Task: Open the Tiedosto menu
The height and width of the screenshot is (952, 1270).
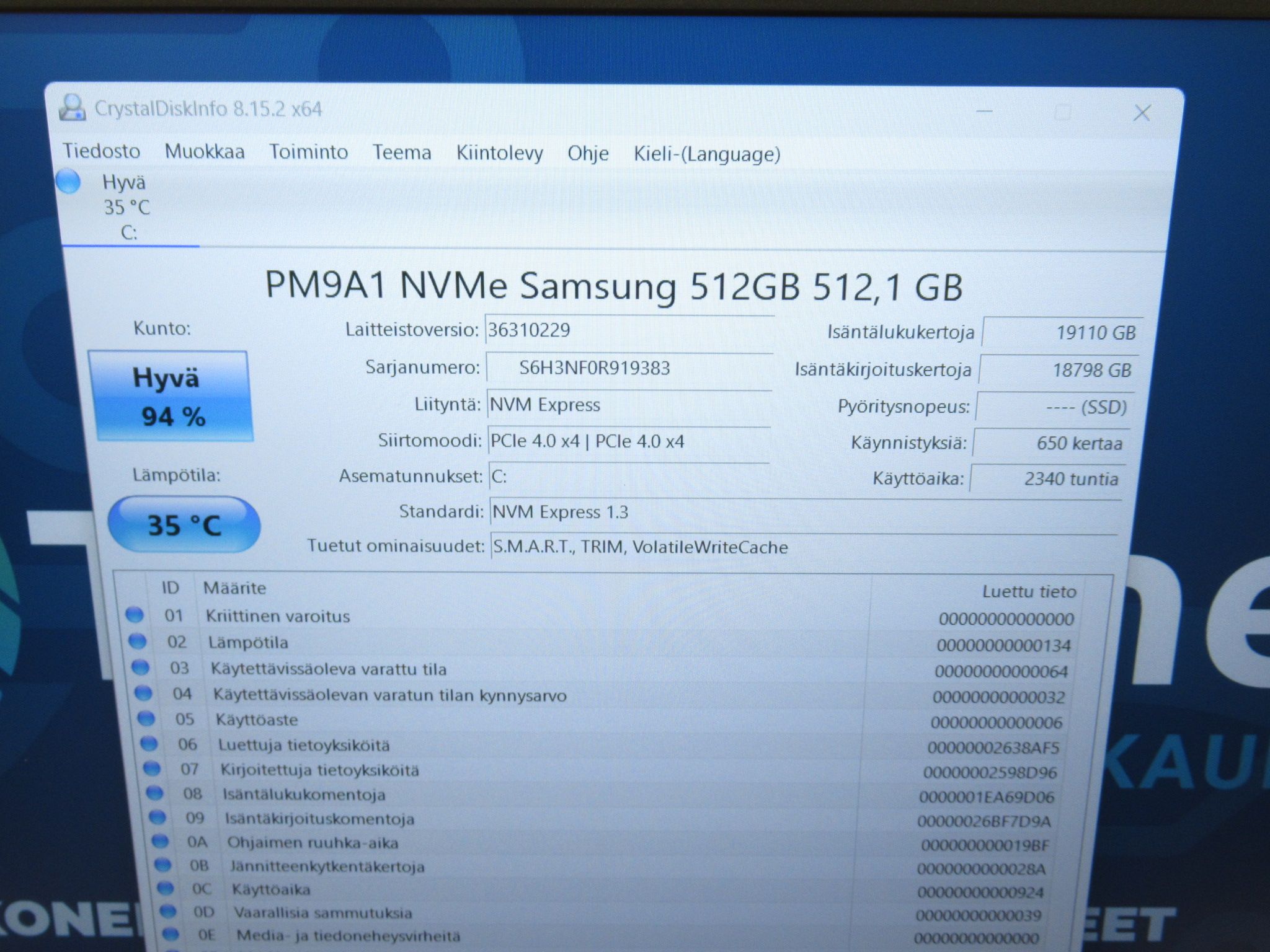Action: pyautogui.click(x=101, y=151)
